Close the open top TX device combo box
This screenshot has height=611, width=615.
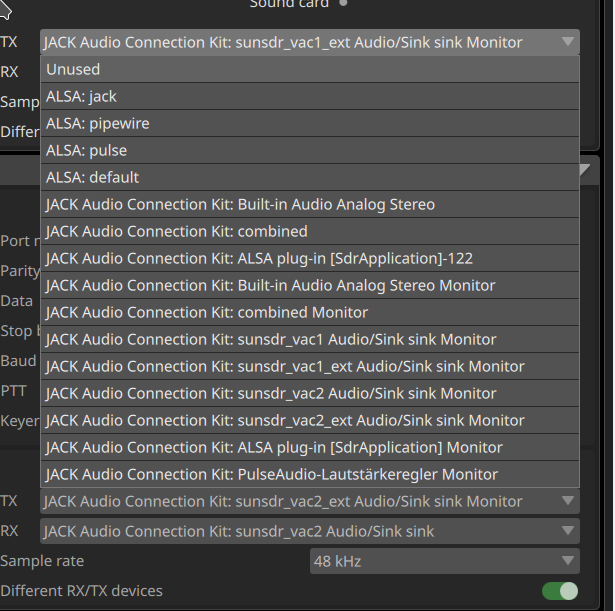(x=310, y=42)
